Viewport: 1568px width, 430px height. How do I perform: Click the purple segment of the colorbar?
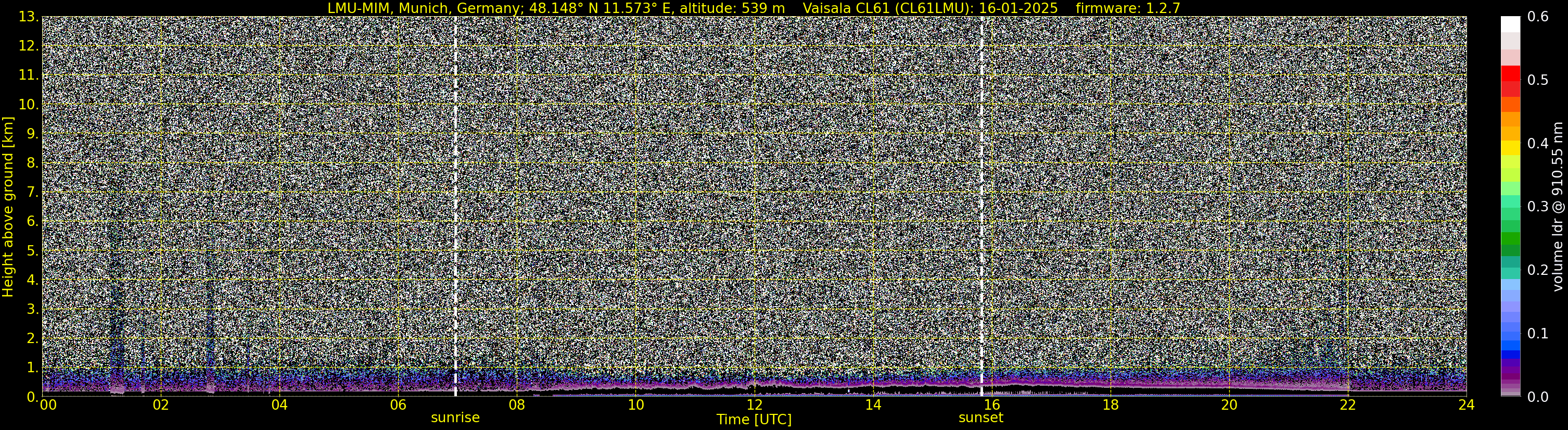[1510, 369]
